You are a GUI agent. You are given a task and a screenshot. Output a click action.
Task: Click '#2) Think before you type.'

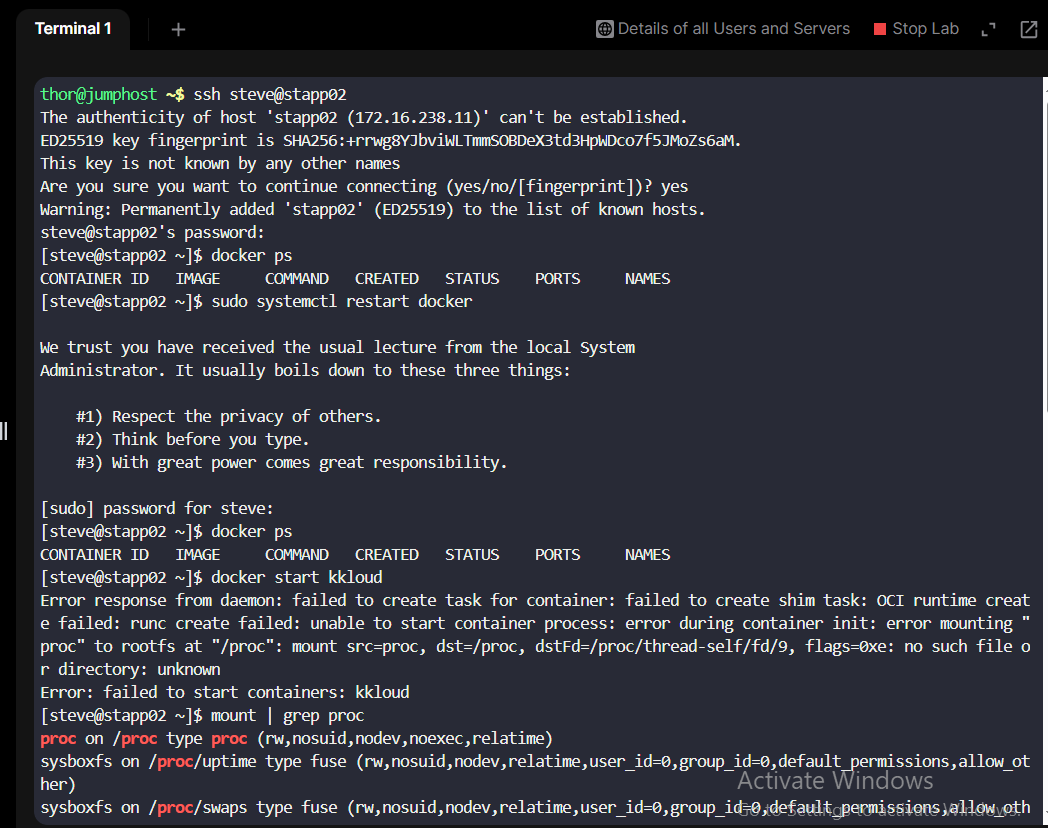[192, 440]
